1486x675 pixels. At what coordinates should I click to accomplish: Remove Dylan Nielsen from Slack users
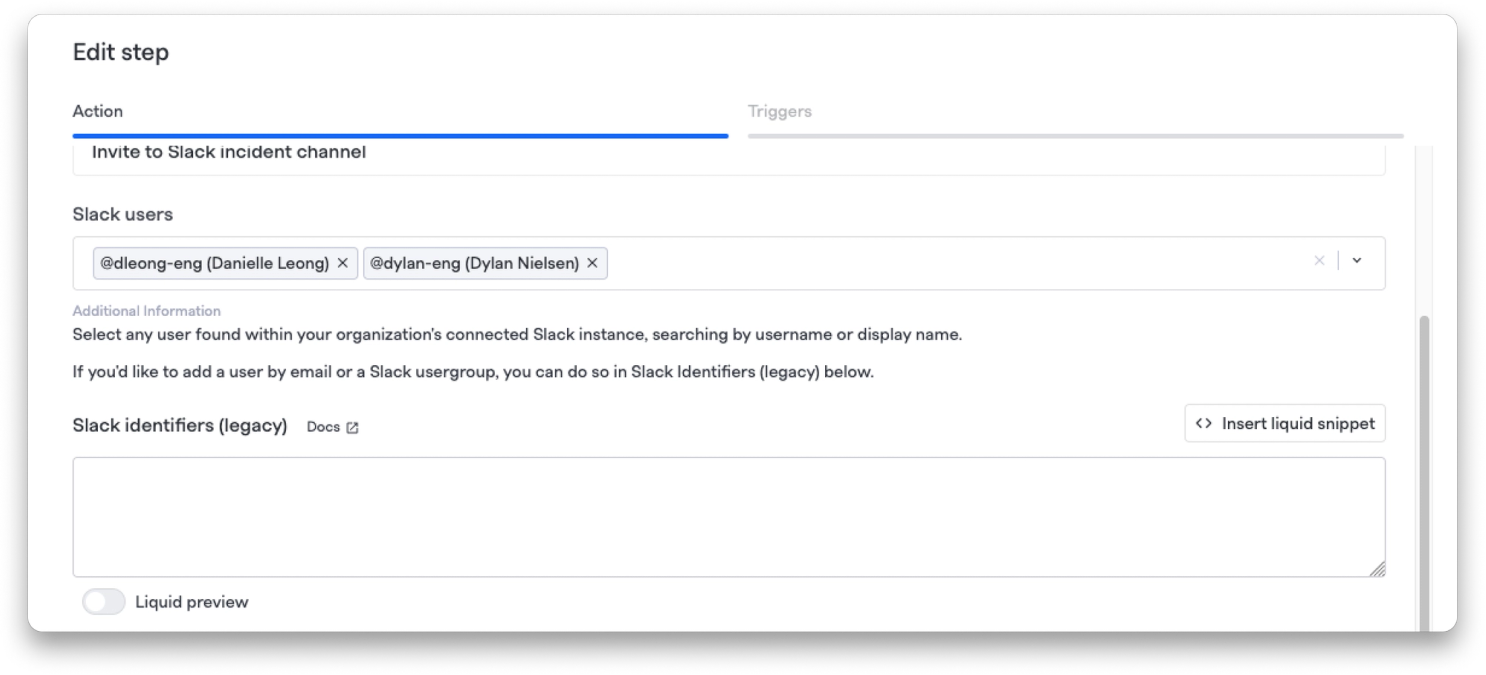tap(592, 263)
